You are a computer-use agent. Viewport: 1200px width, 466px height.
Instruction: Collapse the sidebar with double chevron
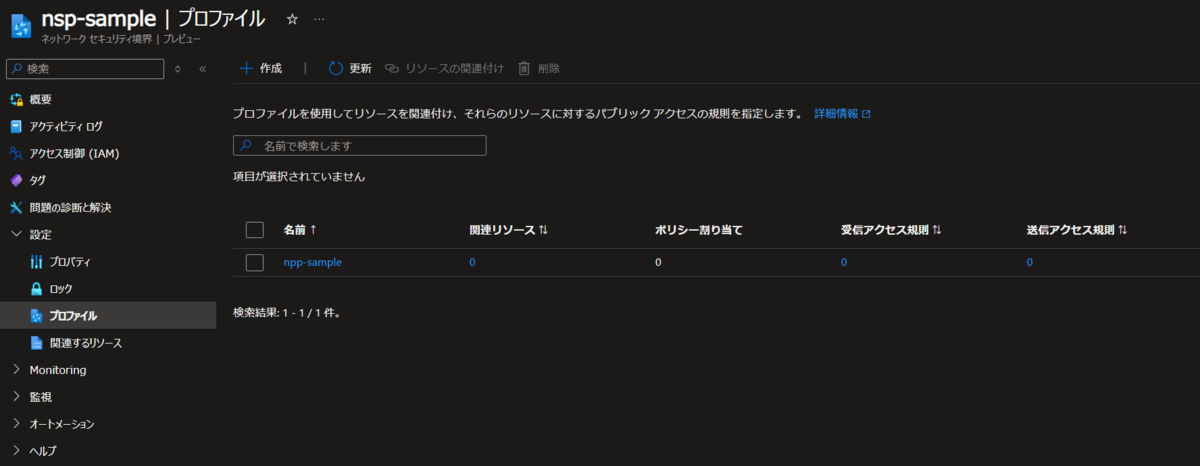[x=202, y=69]
